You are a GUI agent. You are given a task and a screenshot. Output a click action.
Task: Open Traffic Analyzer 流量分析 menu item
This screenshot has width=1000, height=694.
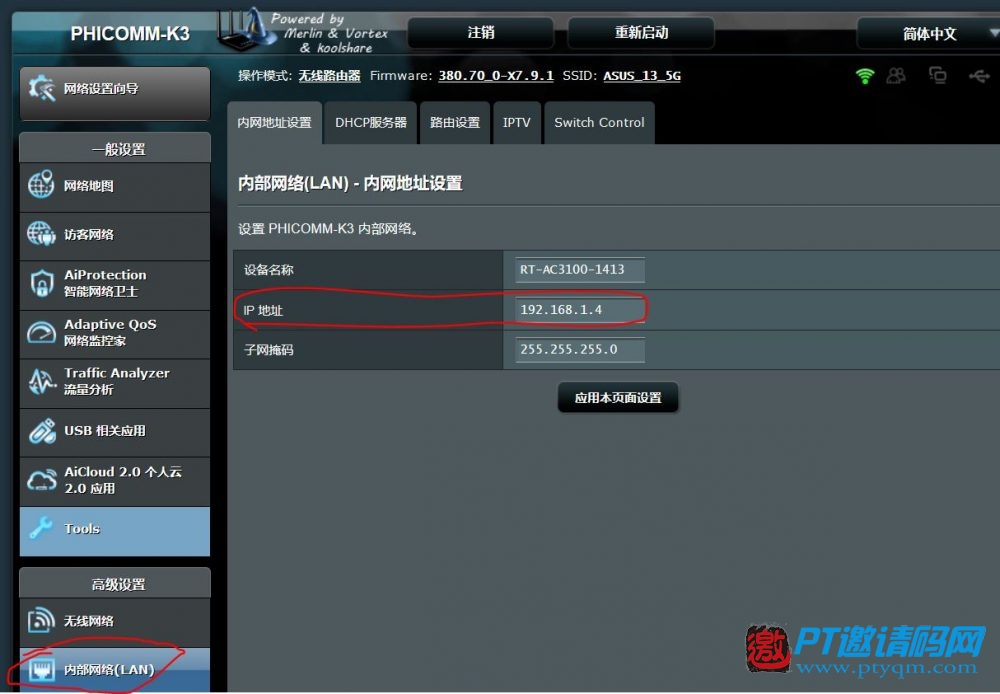[115, 381]
